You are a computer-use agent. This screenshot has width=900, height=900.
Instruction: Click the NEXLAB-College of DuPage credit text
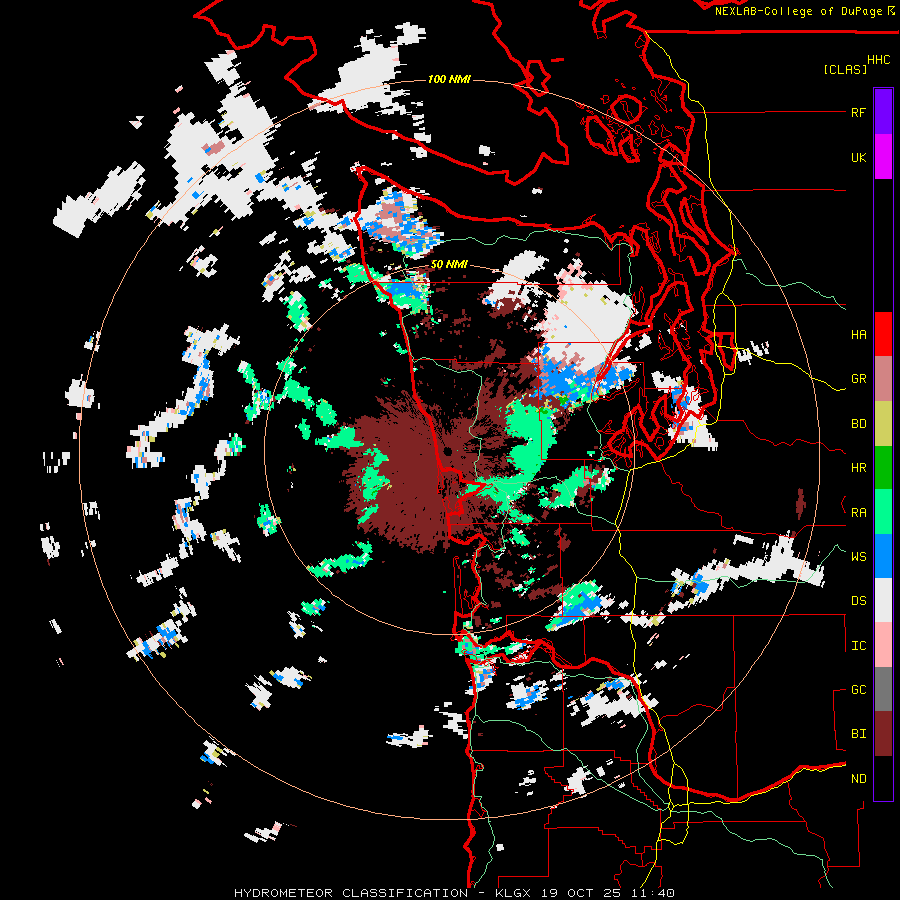798,11
